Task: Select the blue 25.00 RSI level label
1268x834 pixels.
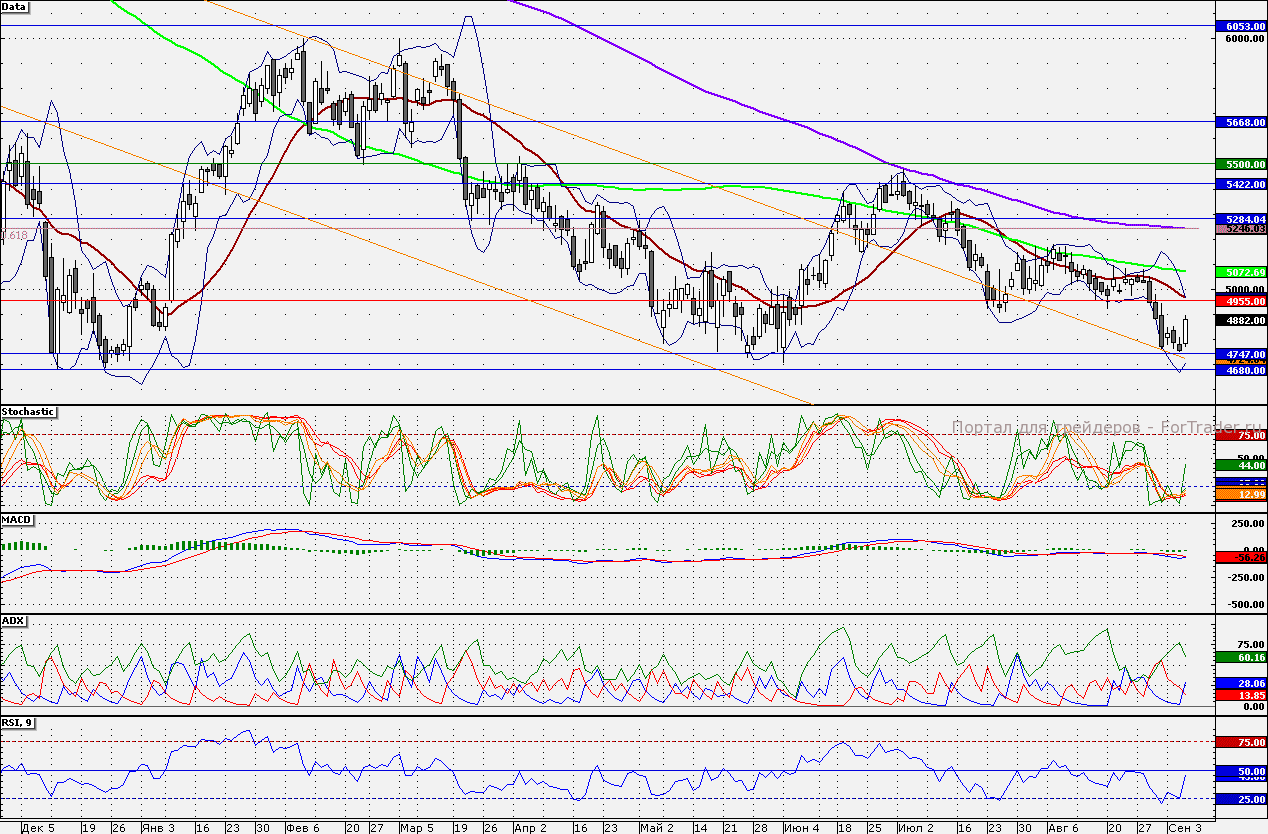Action: pyautogui.click(x=1240, y=799)
